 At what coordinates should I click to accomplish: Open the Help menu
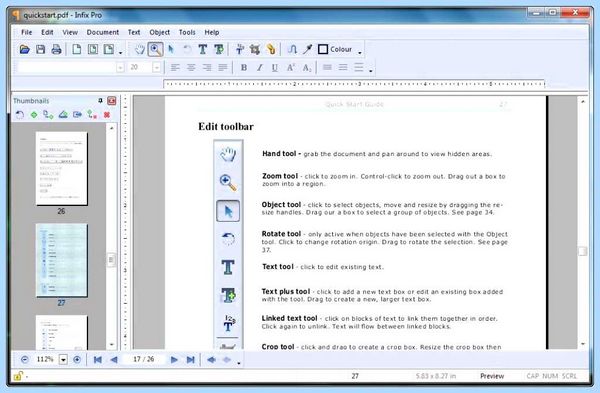coord(212,32)
